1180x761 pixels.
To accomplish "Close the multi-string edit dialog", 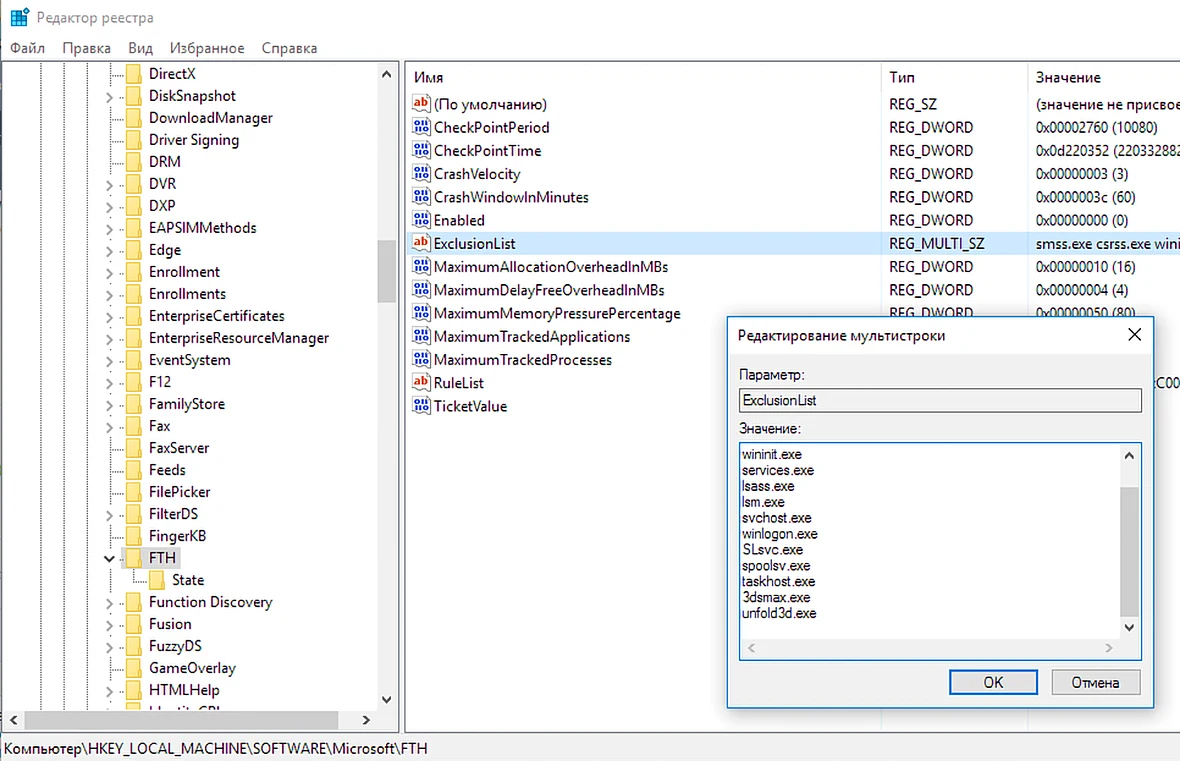I will coord(1135,335).
